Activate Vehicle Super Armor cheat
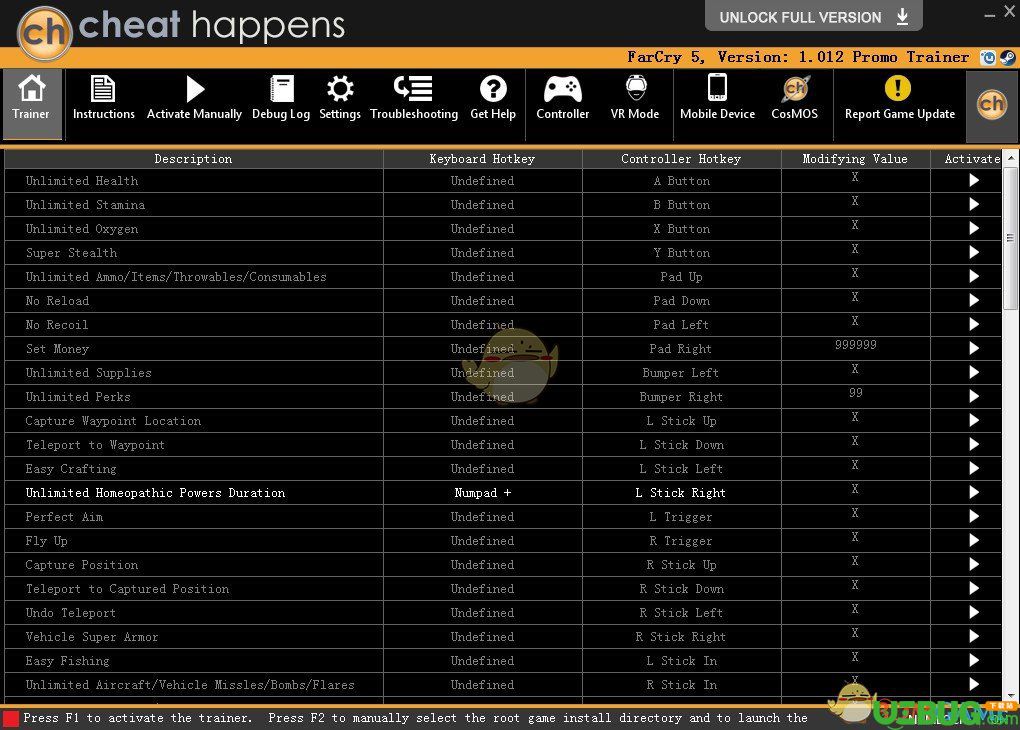The width and height of the screenshot is (1020, 730). tap(973, 638)
